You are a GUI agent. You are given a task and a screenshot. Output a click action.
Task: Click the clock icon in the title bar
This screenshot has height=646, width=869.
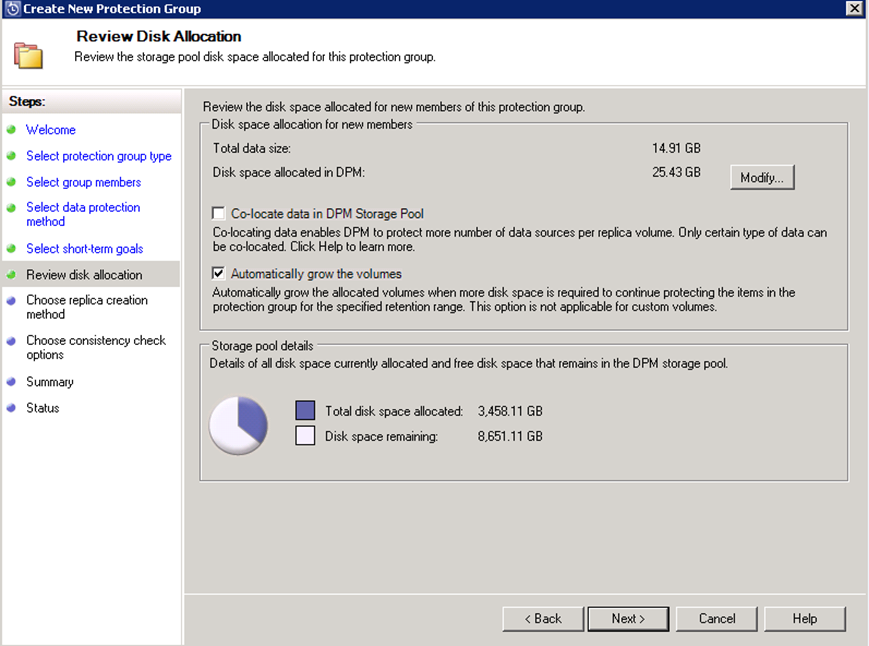point(13,9)
